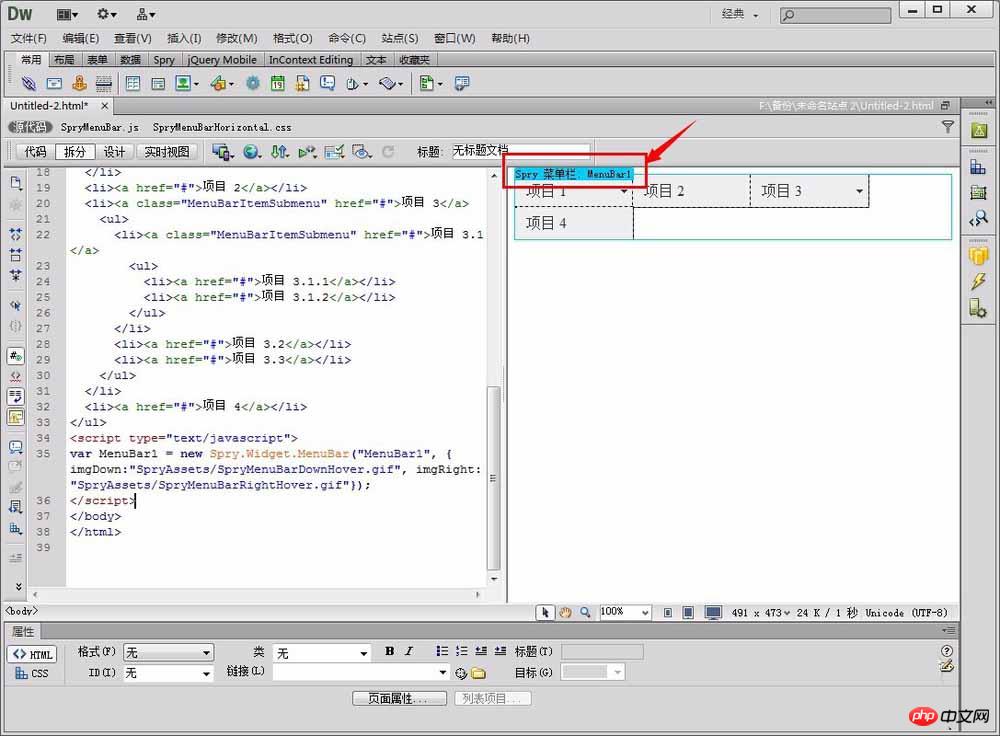This screenshot has width=1000, height=736.
Task: Click the search field in application bar
Action: pyautogui.click(x=835, y=15)
